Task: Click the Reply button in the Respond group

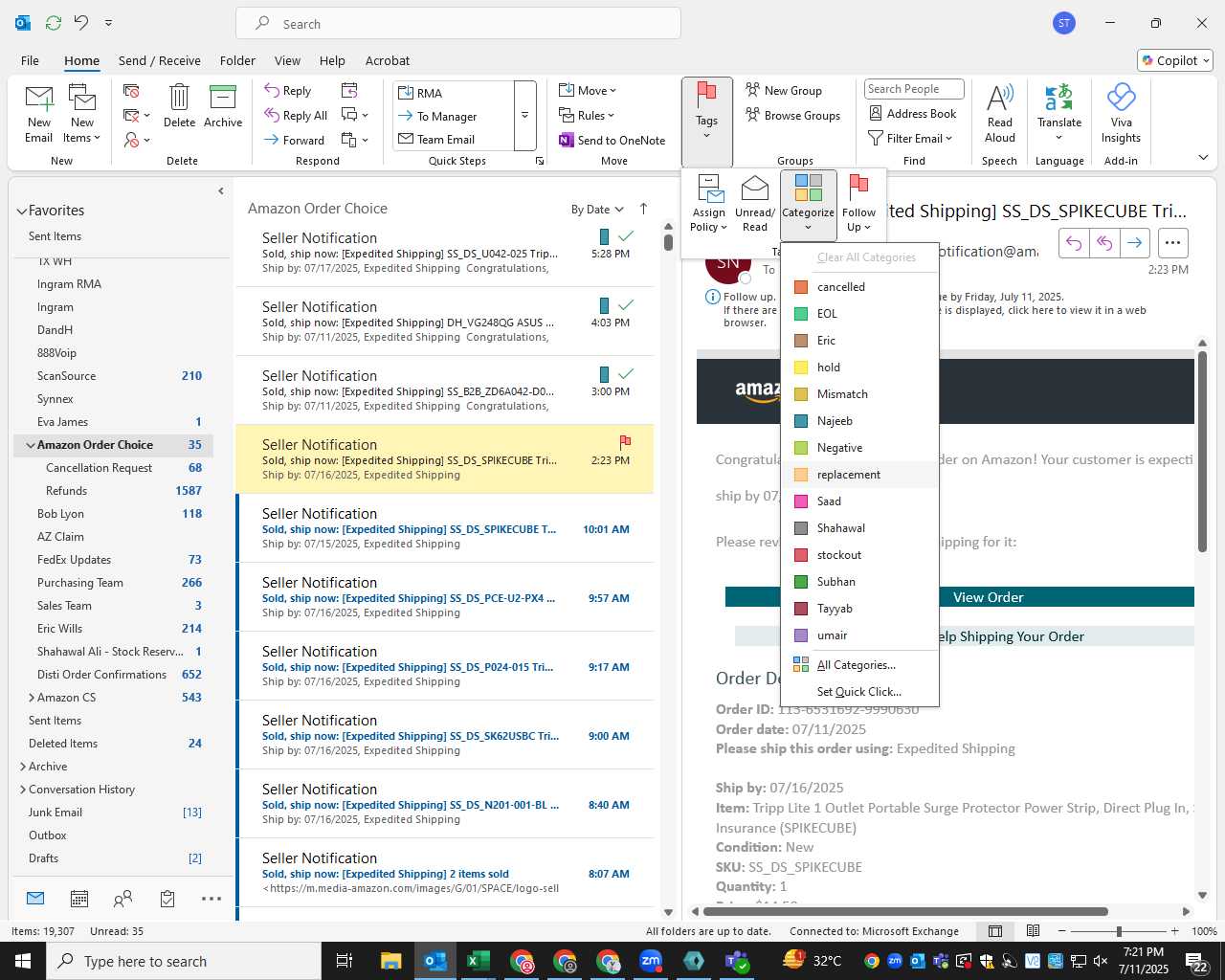Action: (288, 90)
